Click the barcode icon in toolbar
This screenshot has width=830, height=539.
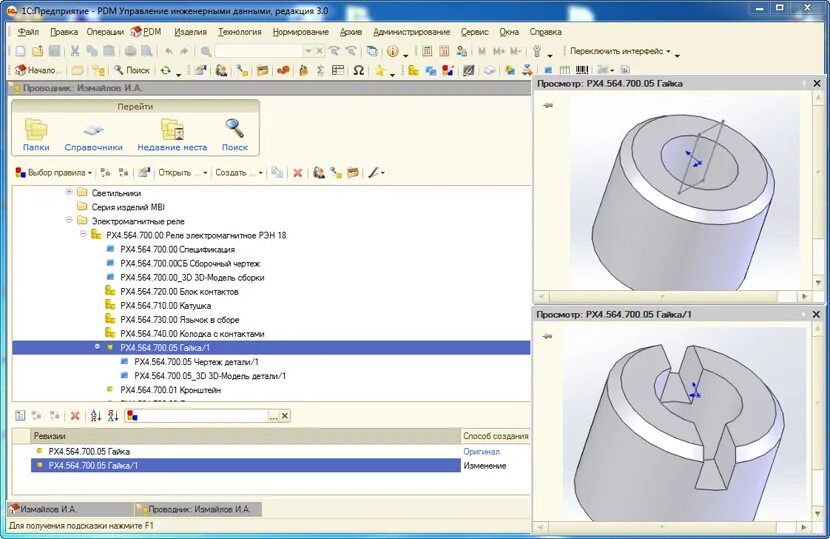582,69
